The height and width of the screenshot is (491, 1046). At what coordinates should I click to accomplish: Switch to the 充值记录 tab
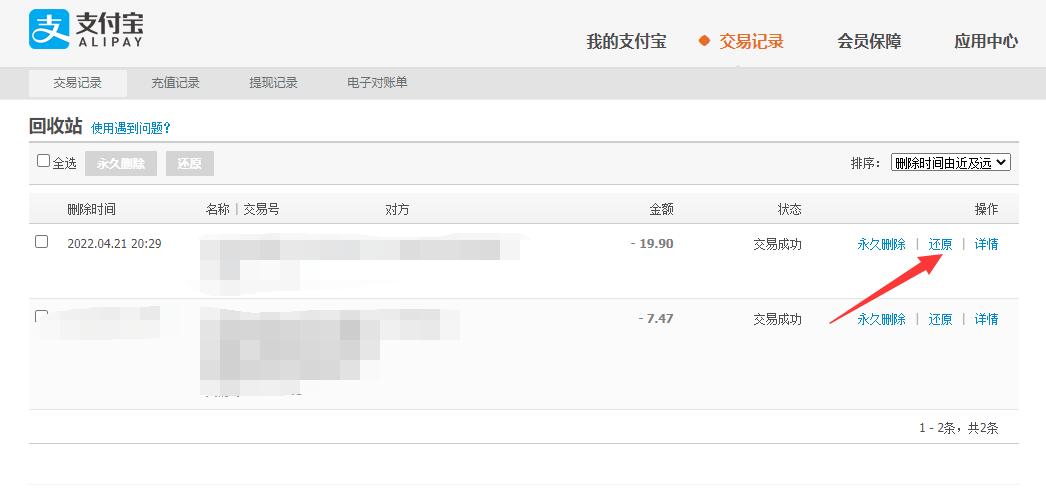pyautogui.click(x=176, y=83)
